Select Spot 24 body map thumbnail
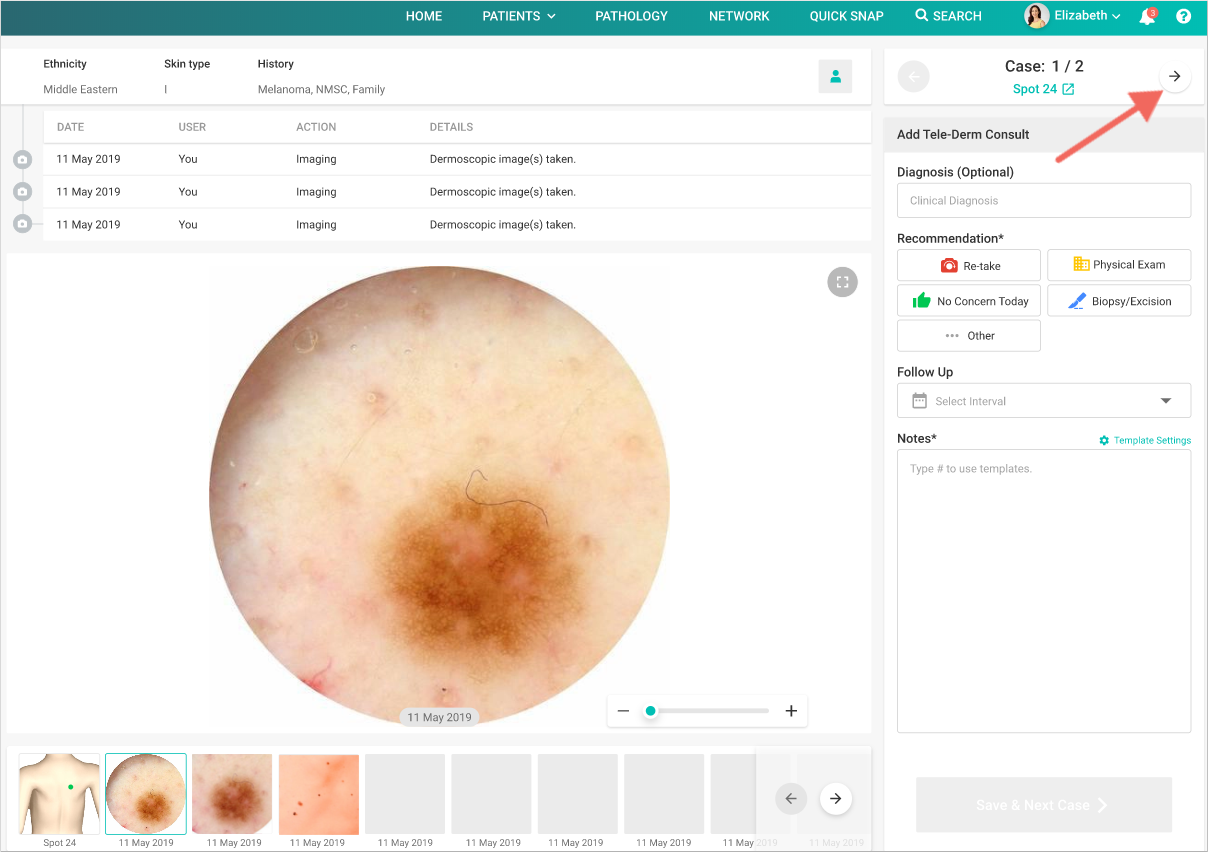1208x852 pixels. click(59, 793)
